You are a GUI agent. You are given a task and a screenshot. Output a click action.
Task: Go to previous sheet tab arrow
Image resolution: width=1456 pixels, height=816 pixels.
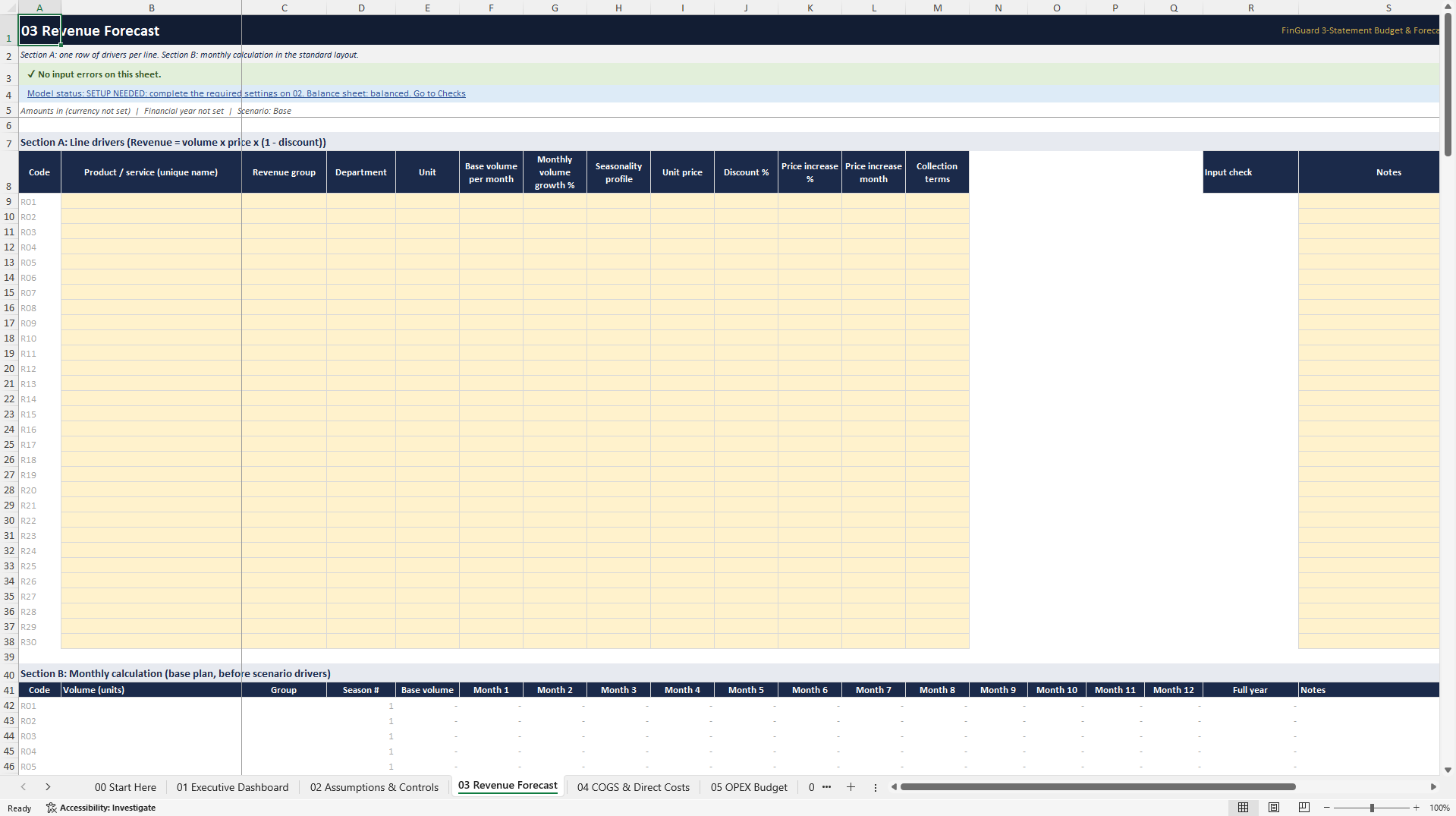click(x=24, y=787)
